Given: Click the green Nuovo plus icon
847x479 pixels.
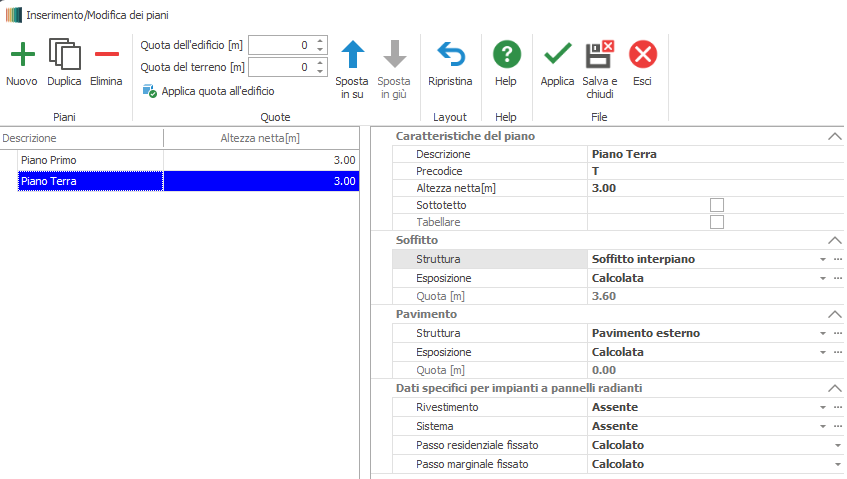Looking at the screenshot, I should tap(22, 54).
